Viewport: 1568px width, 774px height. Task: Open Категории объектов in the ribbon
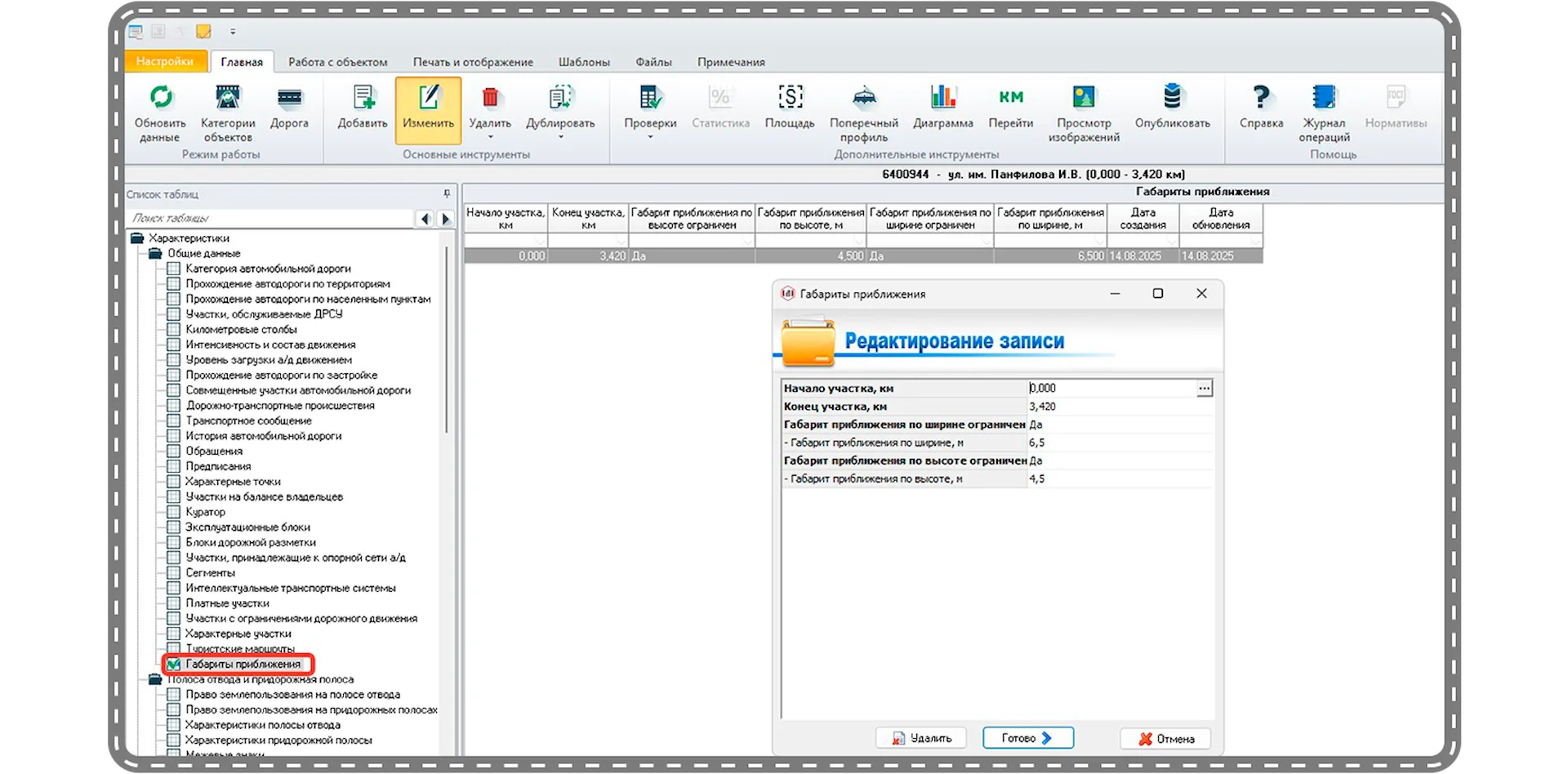228,98
